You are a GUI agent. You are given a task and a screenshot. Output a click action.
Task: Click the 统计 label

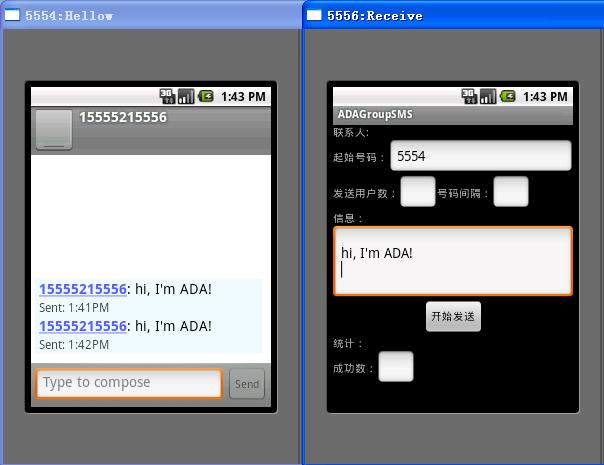[347, 343]
